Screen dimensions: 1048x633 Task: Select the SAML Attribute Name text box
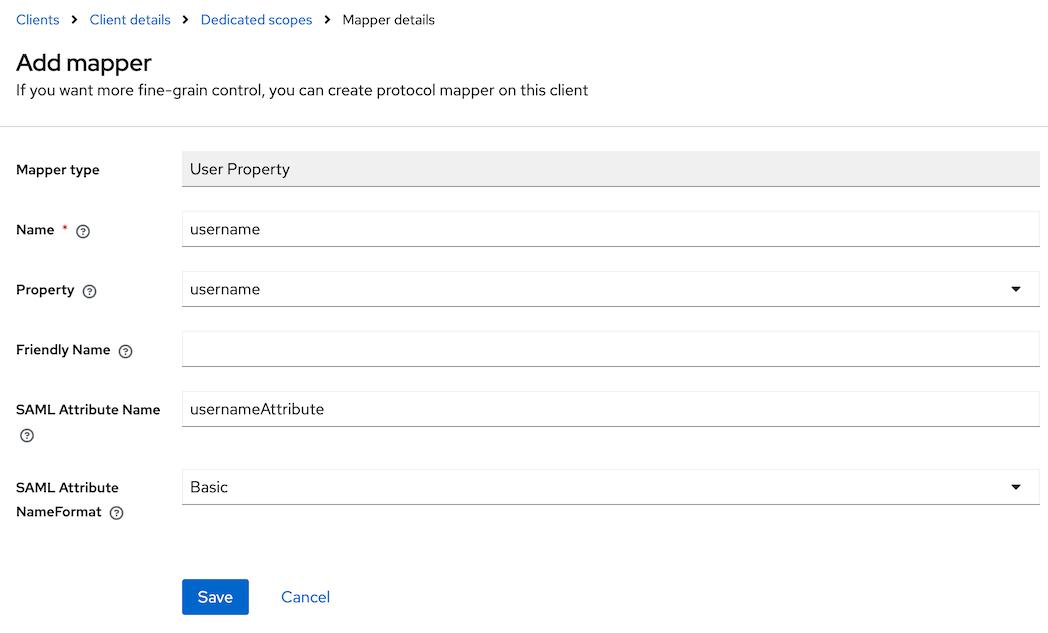(610, 409)
